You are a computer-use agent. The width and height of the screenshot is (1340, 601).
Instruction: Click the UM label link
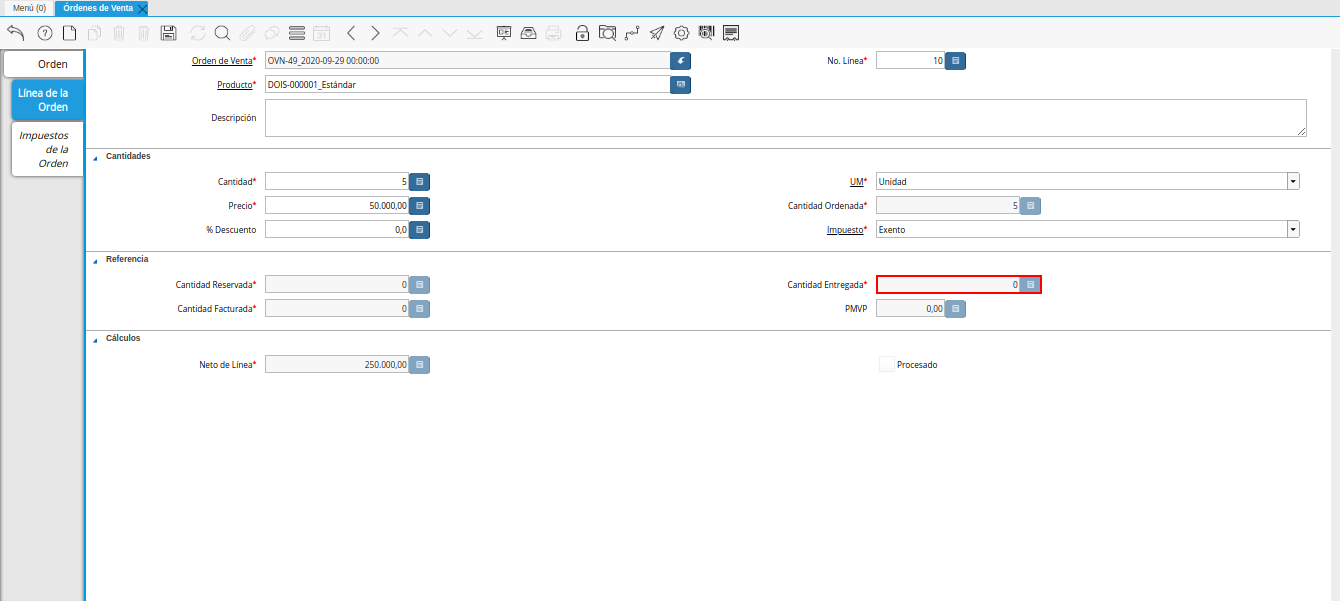tap(856, 182)
